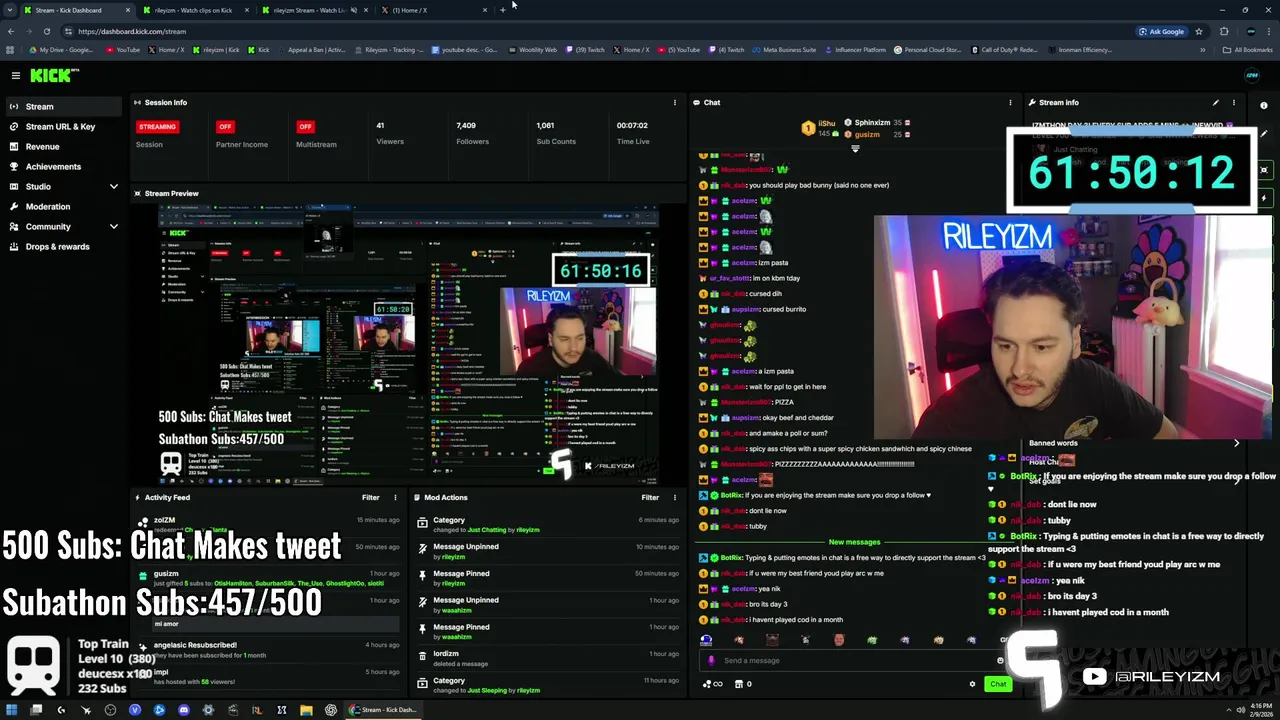Reload the page
Screen dimensions: 1280x720
tap(46, 31)
